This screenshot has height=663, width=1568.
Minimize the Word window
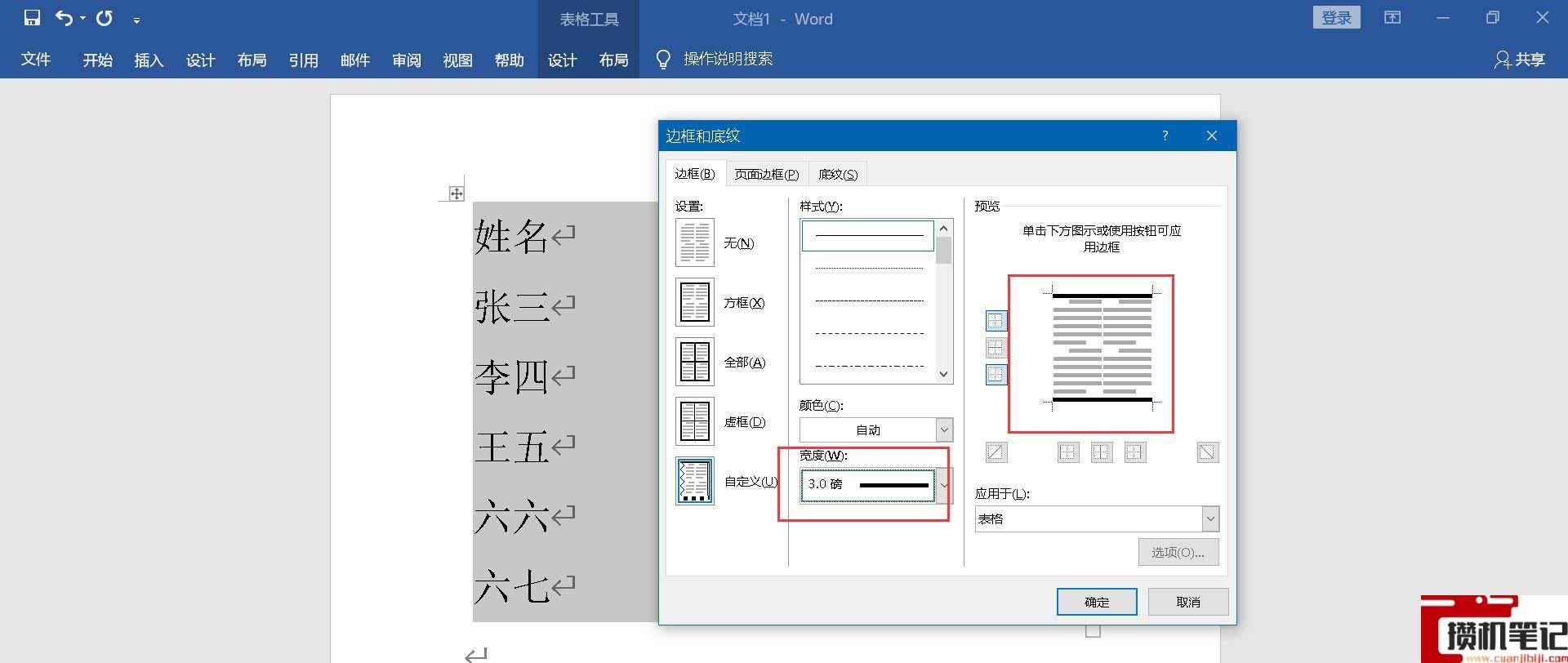click(1443, 18)
